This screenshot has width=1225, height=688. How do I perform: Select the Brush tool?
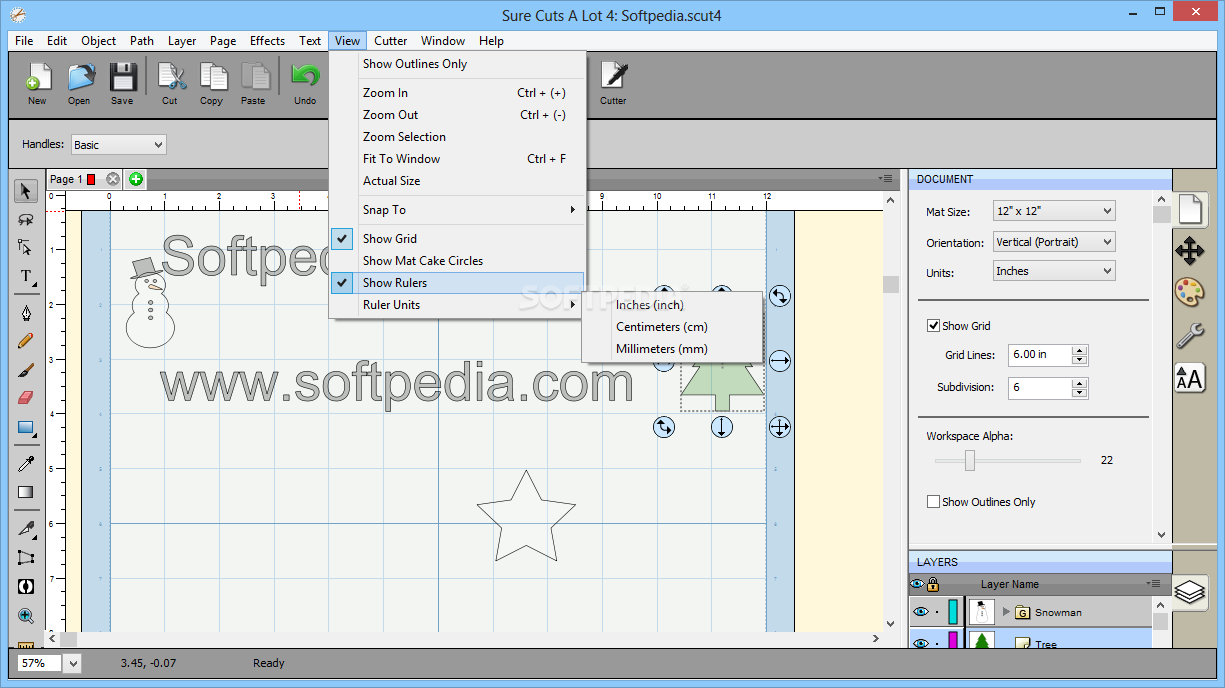pos(26,370)
